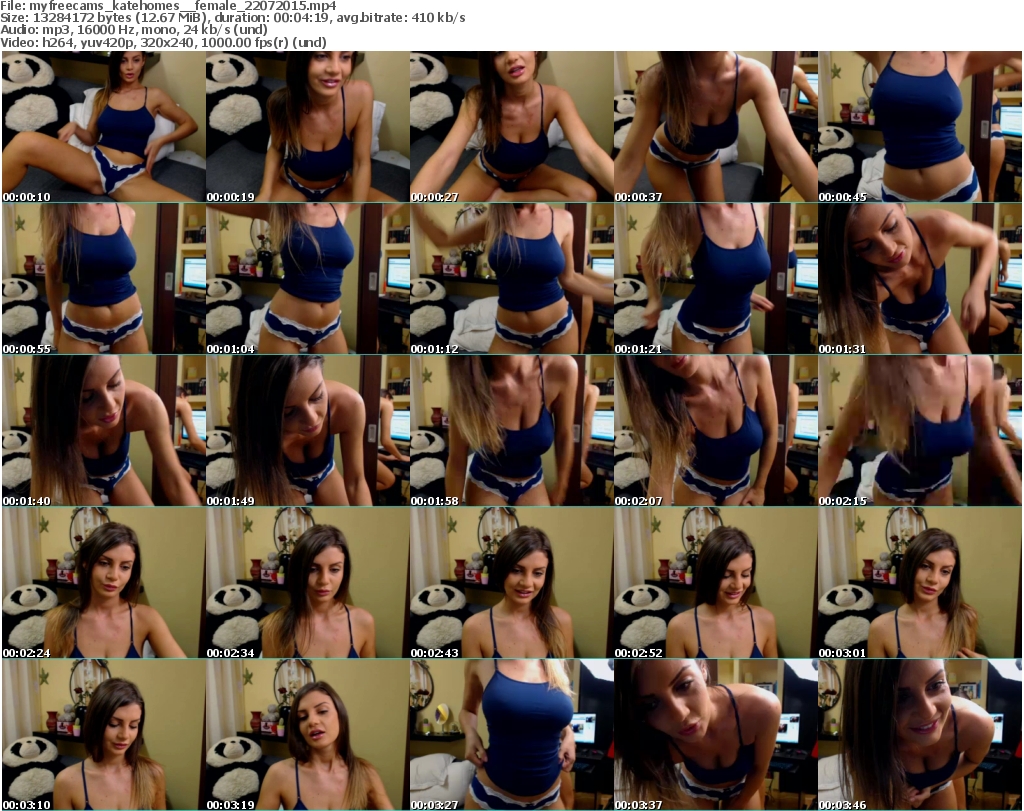Select the thumbnail stamped 00:03:37

pos(716,735)
